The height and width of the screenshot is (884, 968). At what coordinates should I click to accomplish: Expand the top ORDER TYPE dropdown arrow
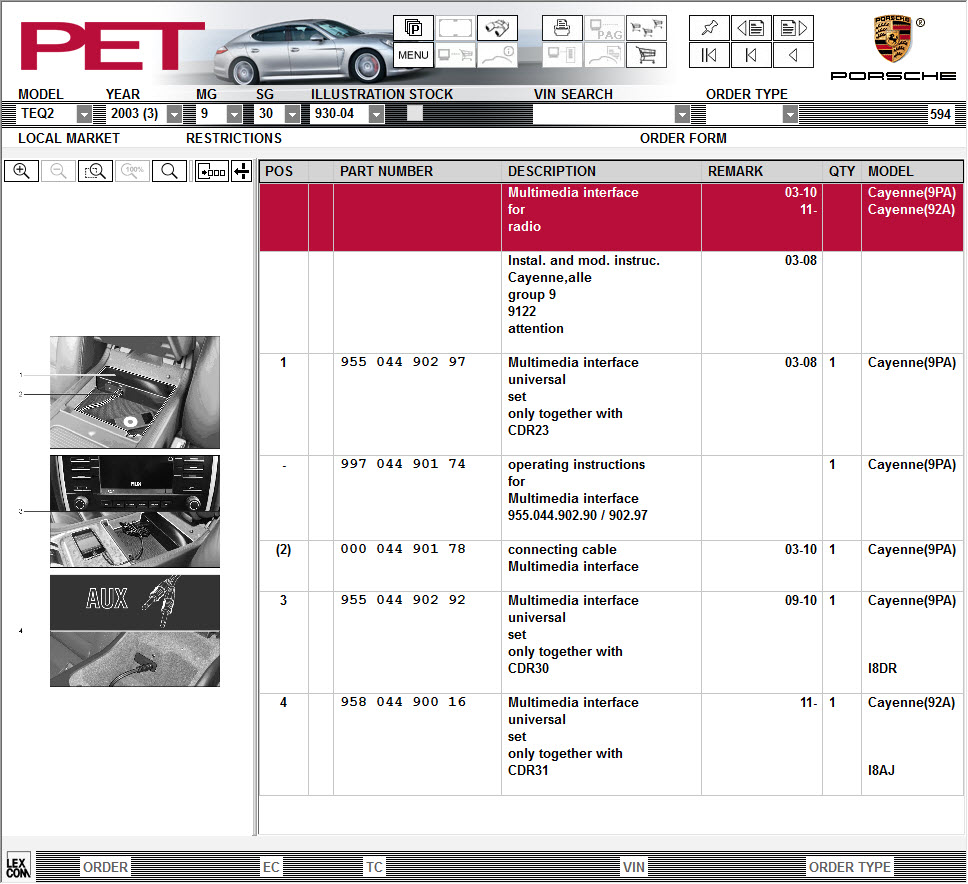[x=790, y=114]
